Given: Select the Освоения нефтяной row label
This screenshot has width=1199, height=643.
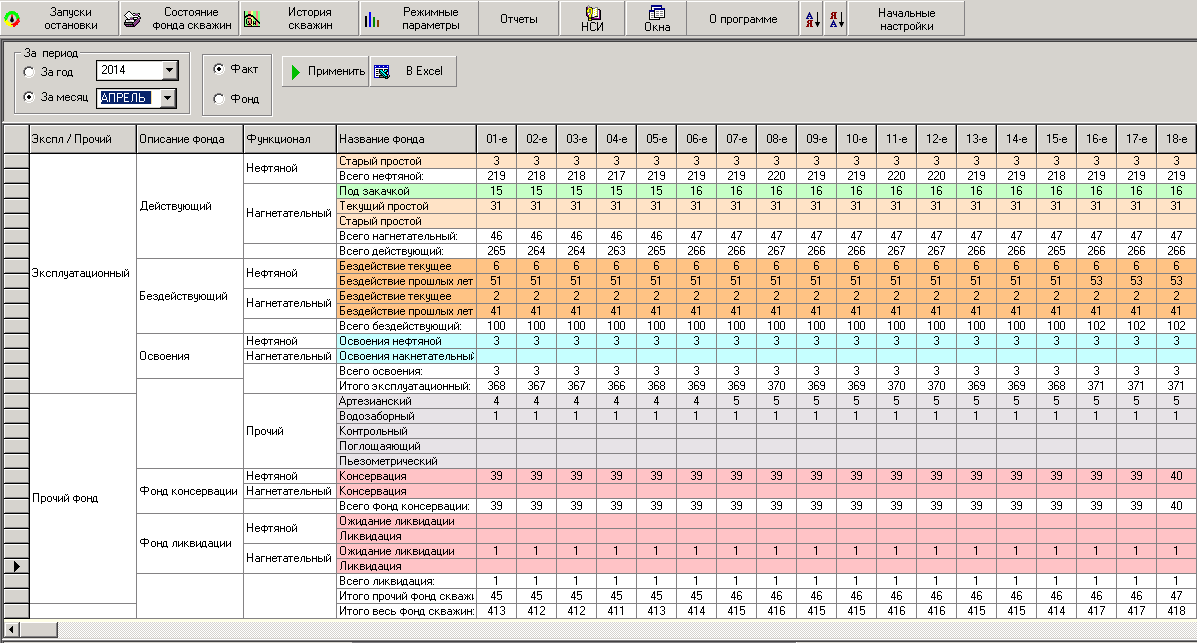Looking at the screenshot, I should pyautogui.click(x=406, y=341).
